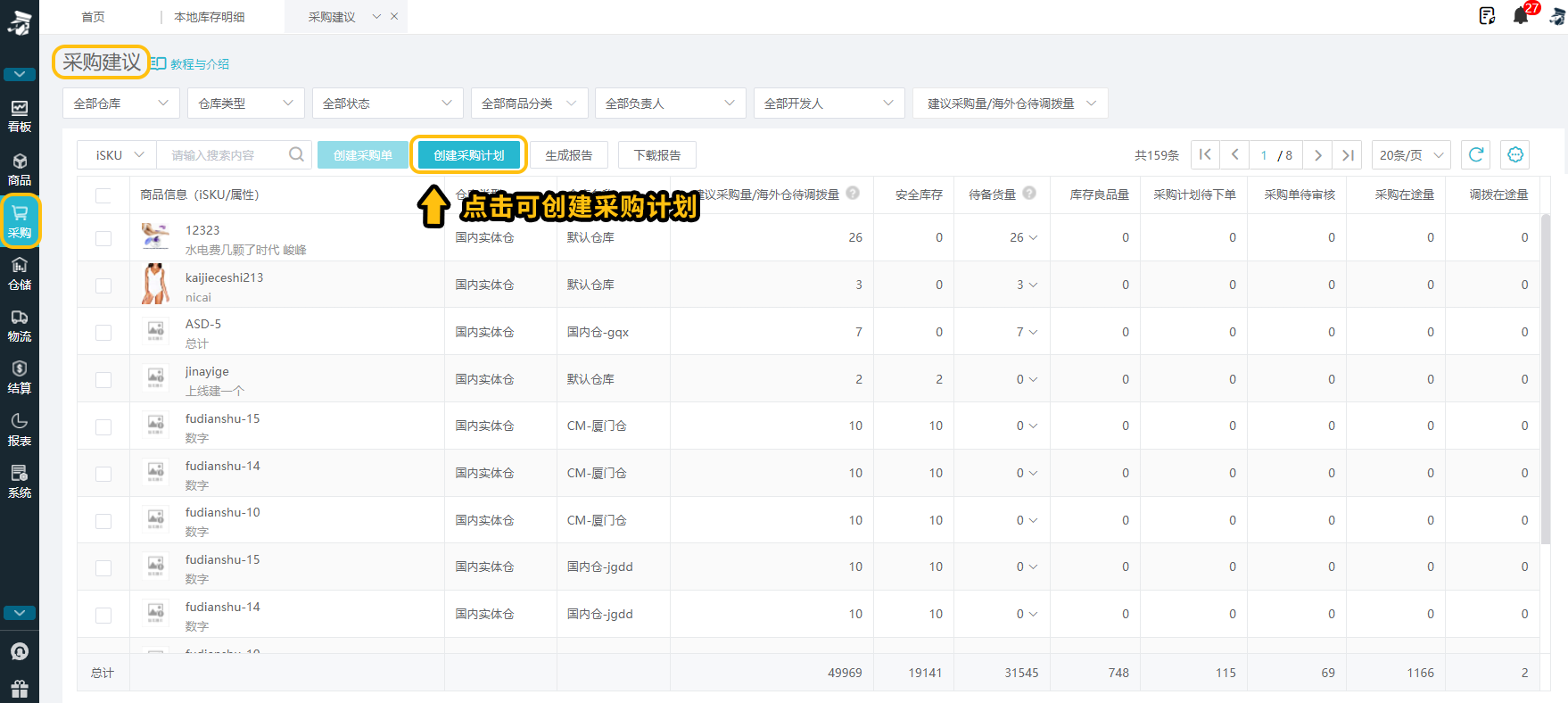Toggle the select-all checkbox in header

(x=103, y=195)
